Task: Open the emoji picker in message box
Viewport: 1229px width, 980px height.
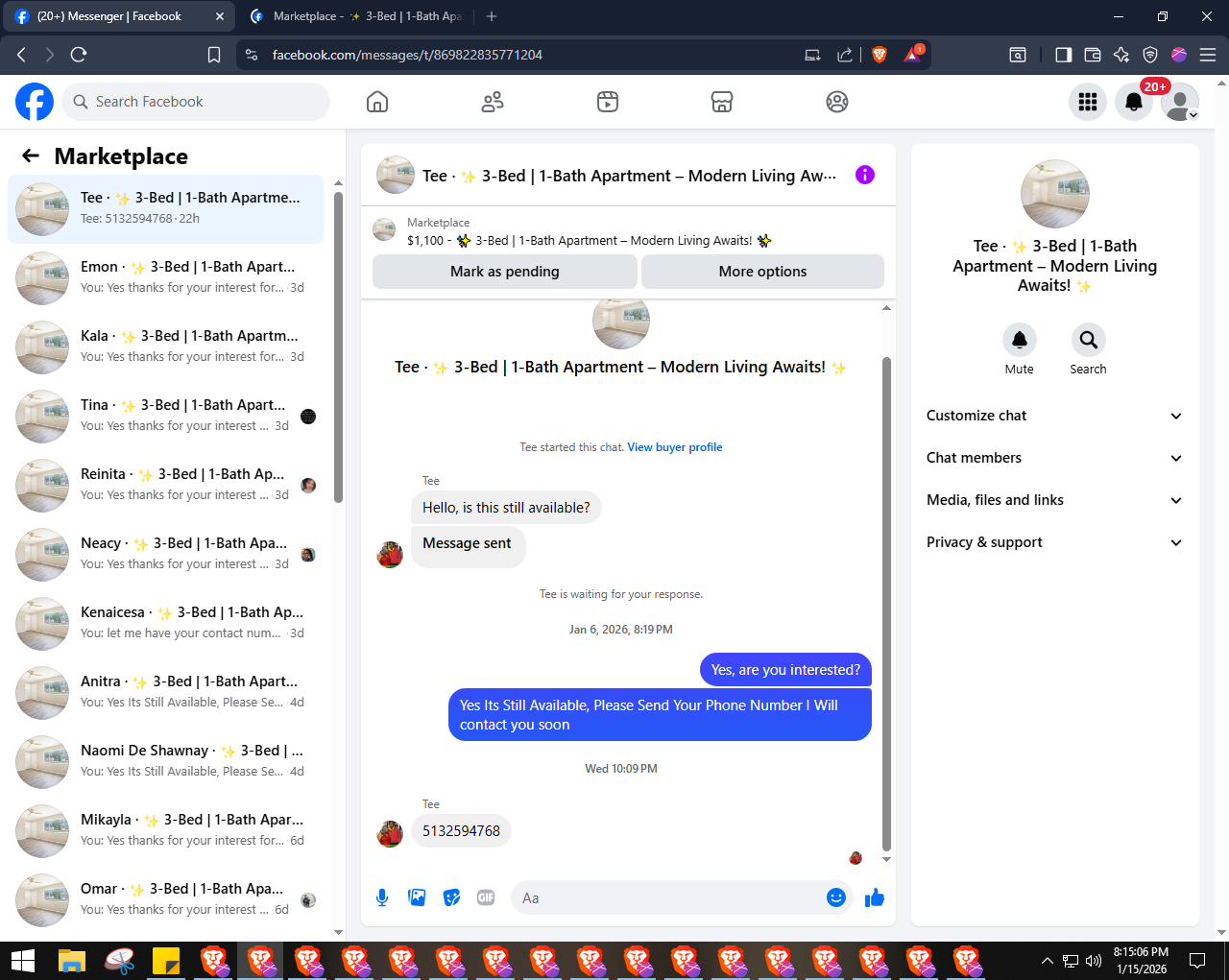Action: (836, 897)
